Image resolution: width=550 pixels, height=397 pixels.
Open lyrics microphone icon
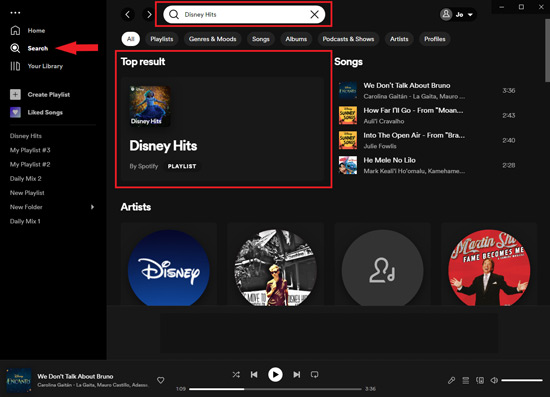point(451,380)
